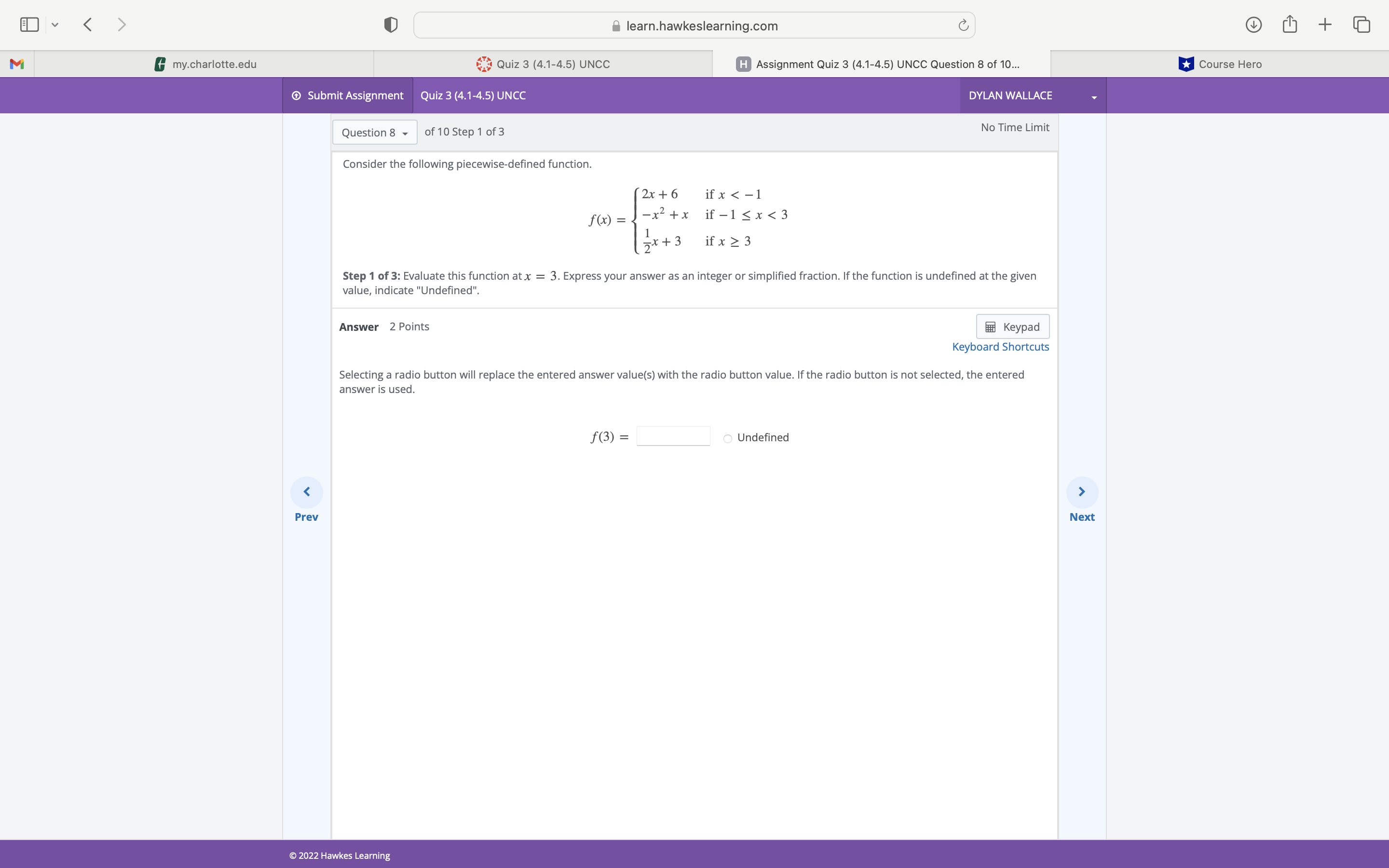Go to the Next question
Viewport: 1389px width, 868px height.
1081,491
